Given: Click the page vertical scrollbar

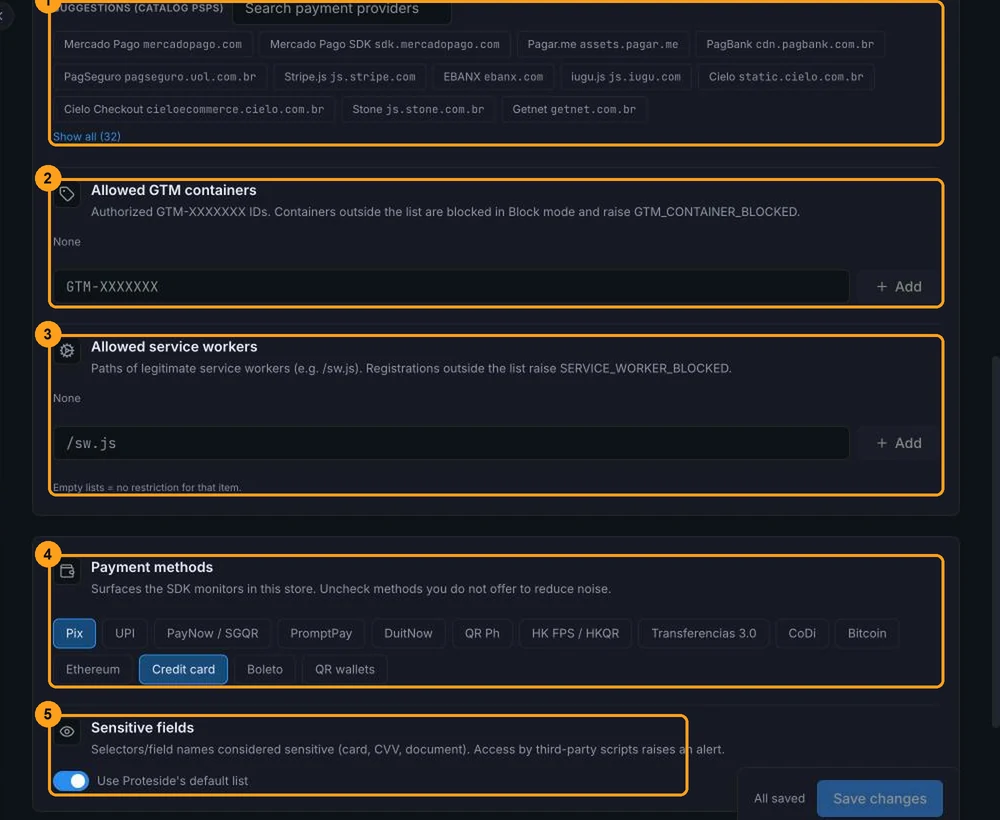Looking at the screenshot, I should [996, 542].
